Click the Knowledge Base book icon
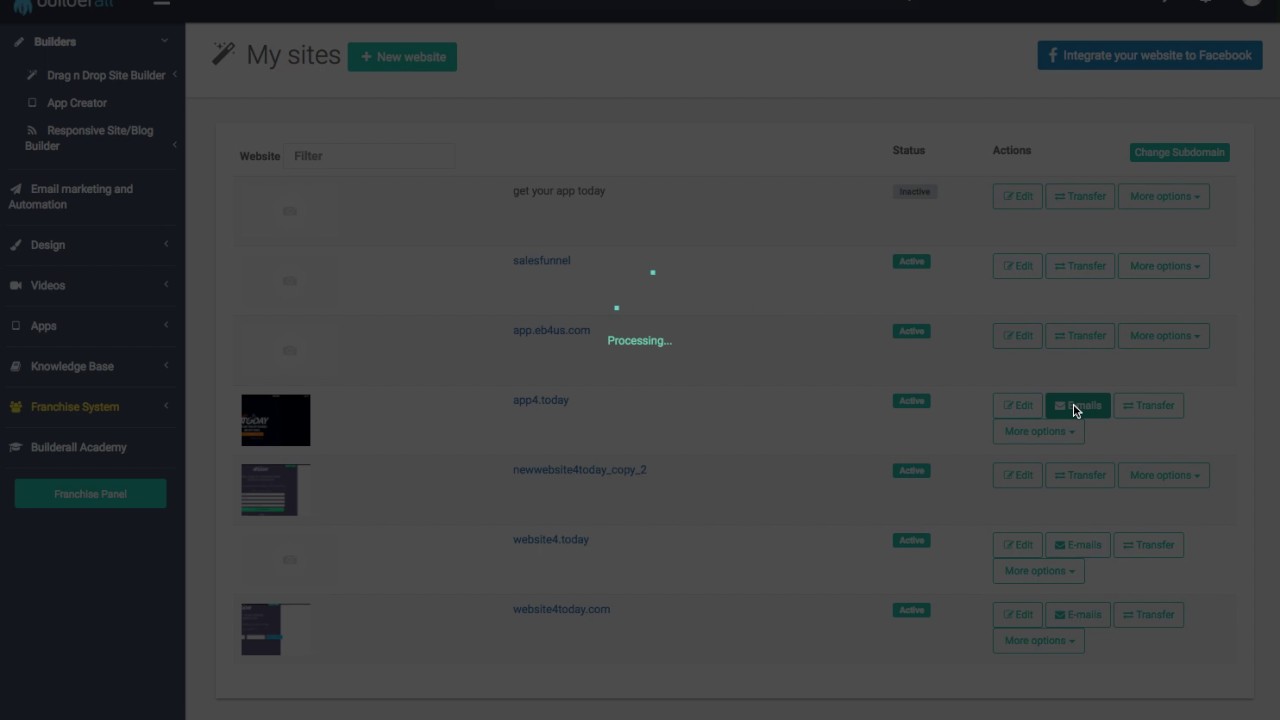This screenshot has width=1280, height=720. [x=16, y=367]
